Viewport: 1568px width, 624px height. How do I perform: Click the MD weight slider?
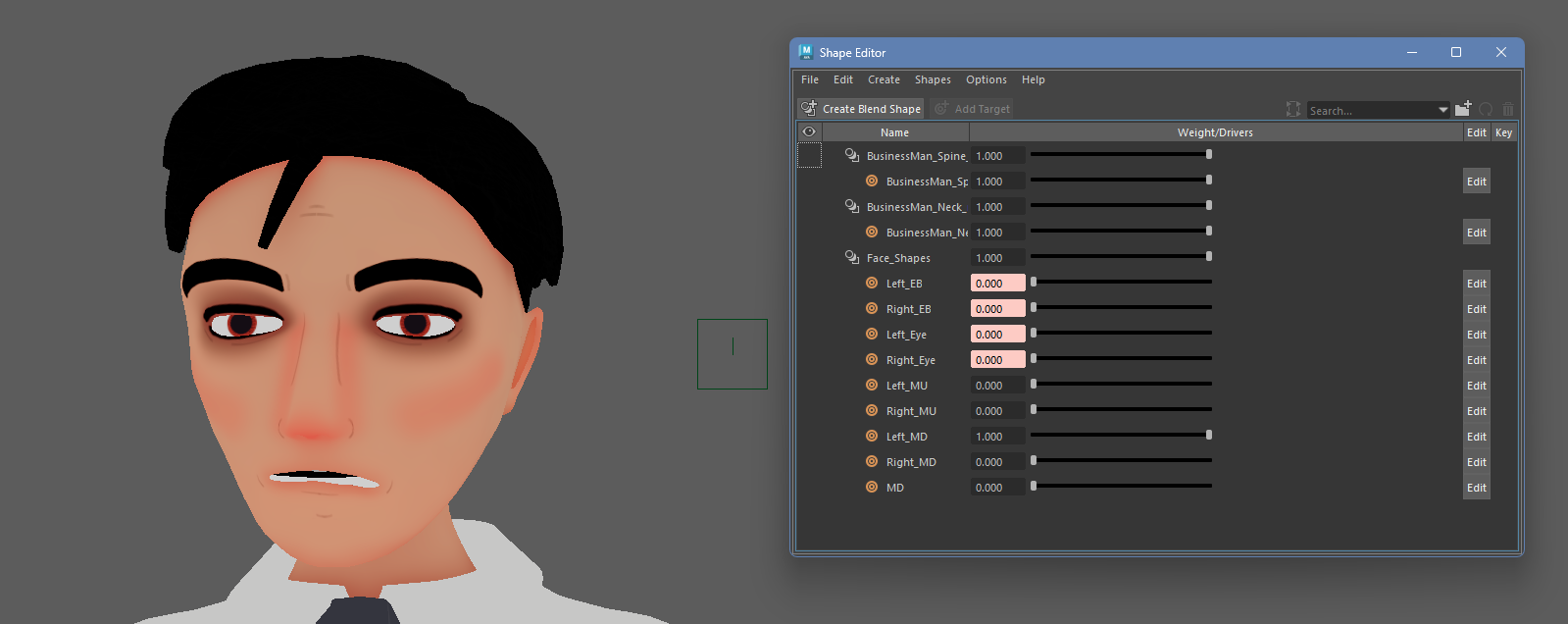(x=1121, y=486)
